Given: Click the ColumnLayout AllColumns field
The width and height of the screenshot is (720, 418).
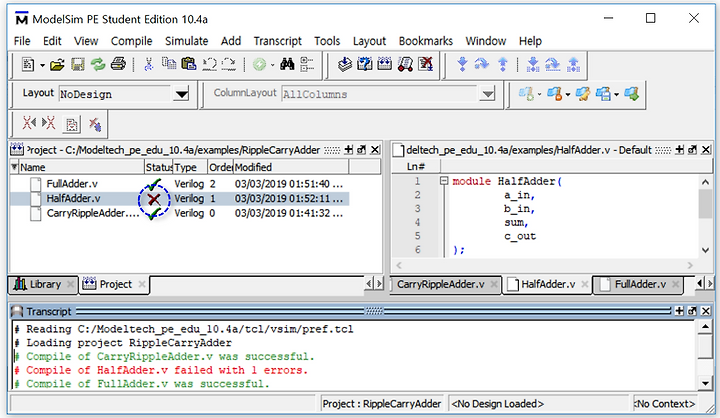Looking at the screenshot, I should coord(380,95).
